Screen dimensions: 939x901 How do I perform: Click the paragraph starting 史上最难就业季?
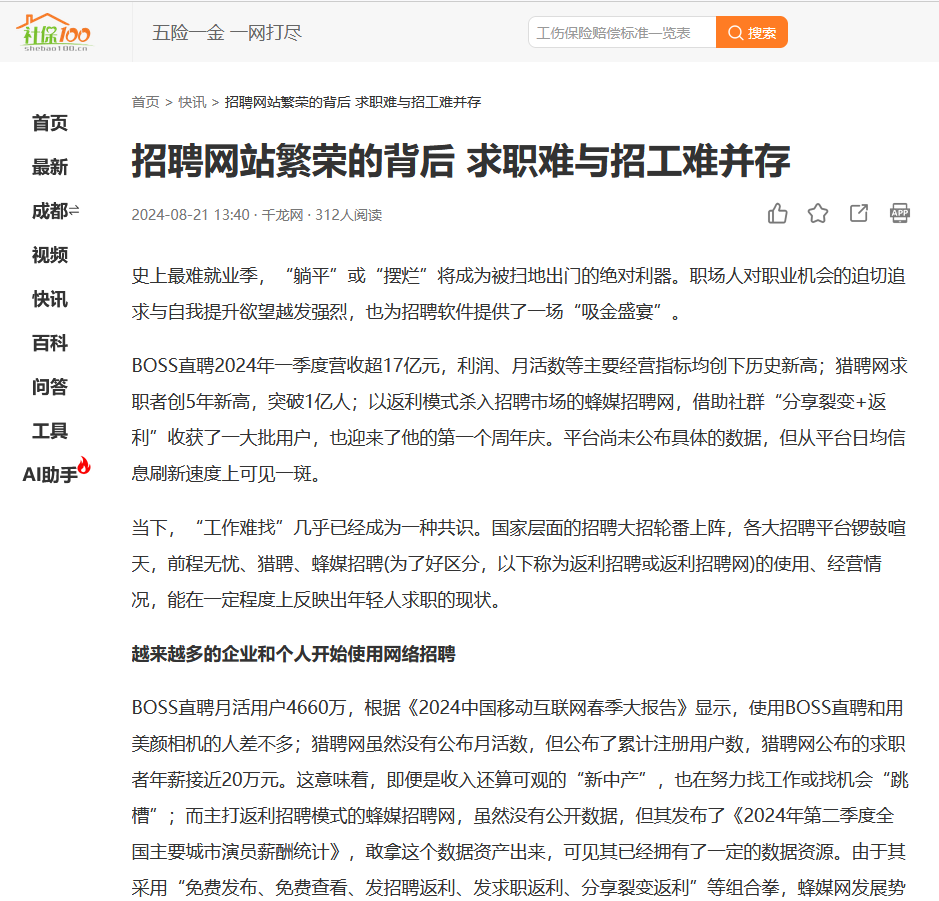click(519, 294)
